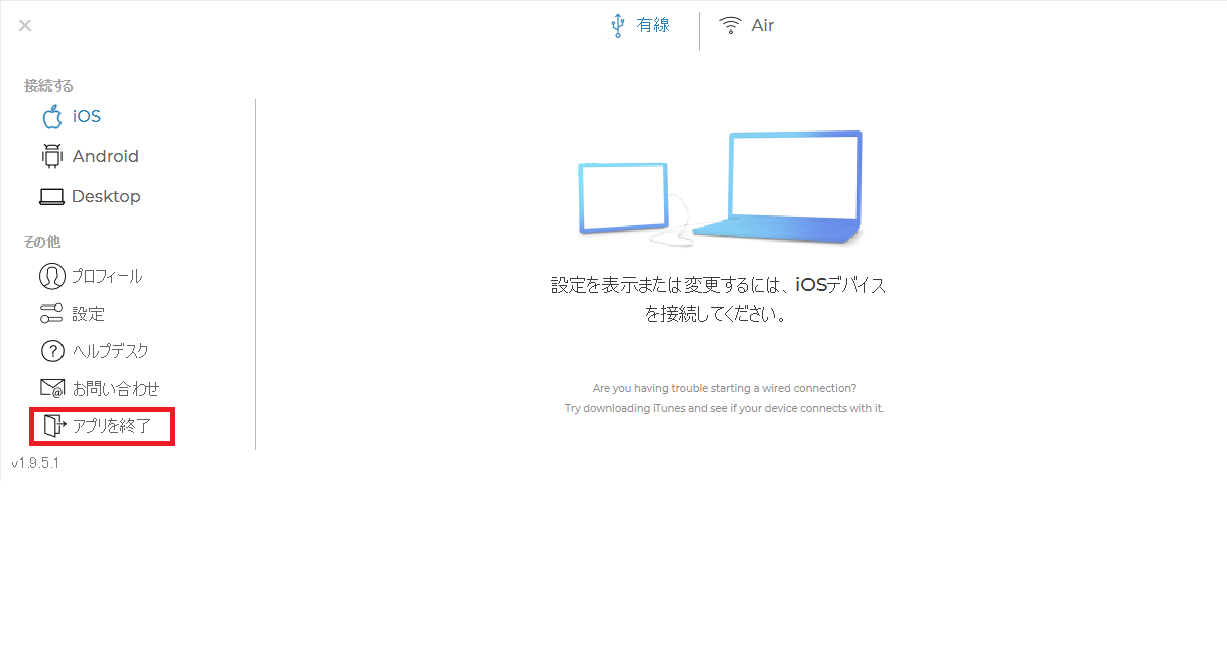Screen dimensions: 1227x648
Task: Open the ヘルプデスク text link
Action: coord(111,352)
